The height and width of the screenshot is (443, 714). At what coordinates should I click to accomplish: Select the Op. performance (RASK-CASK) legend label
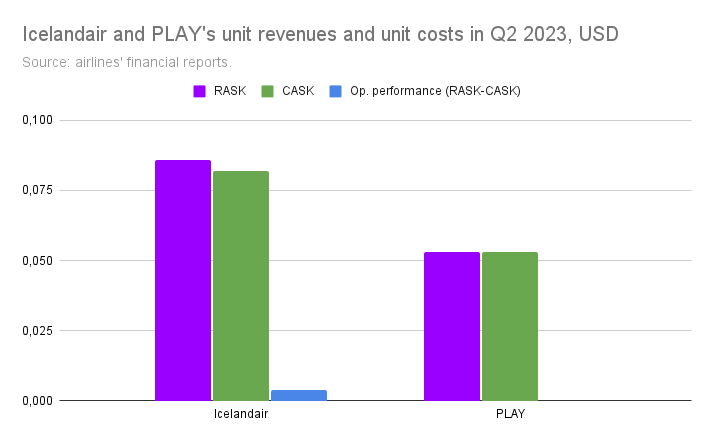[435, 91]
